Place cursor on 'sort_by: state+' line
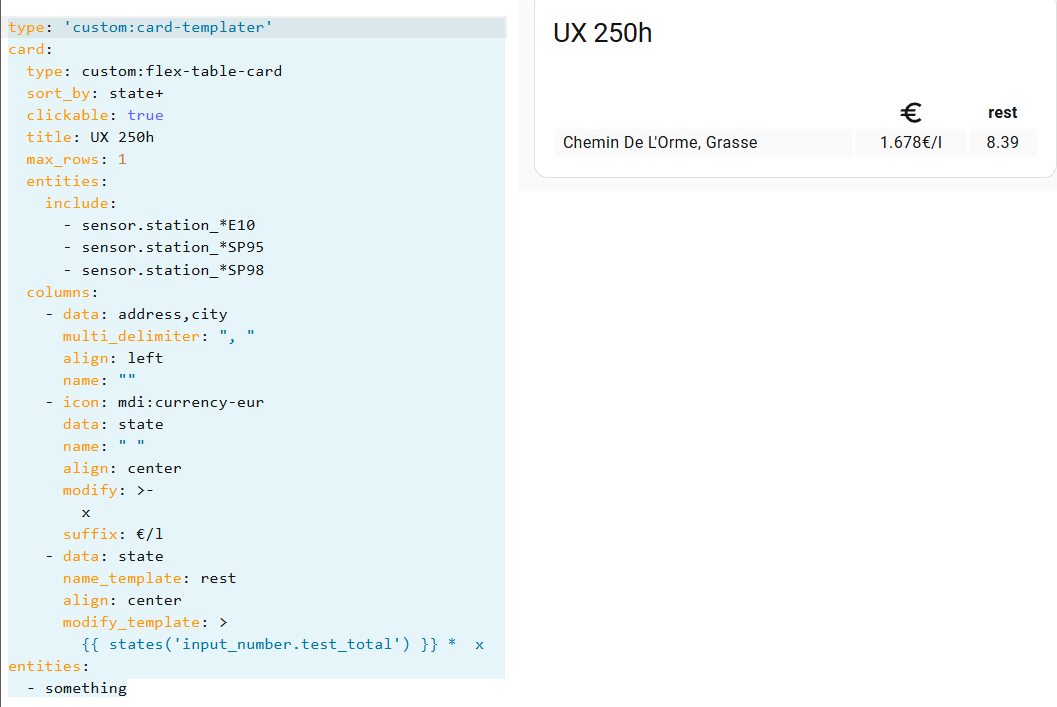1057x707 pixels. point(95,94)
